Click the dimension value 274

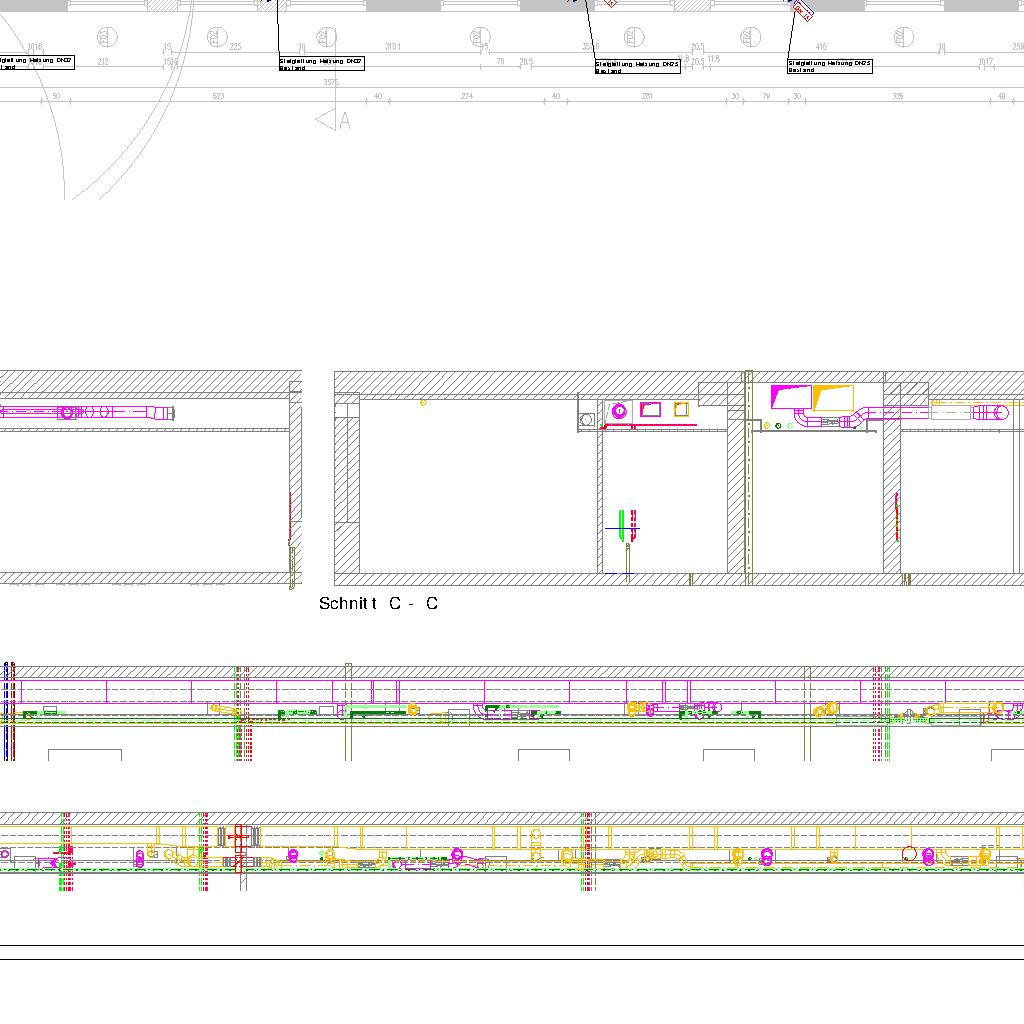click(466, 97)
